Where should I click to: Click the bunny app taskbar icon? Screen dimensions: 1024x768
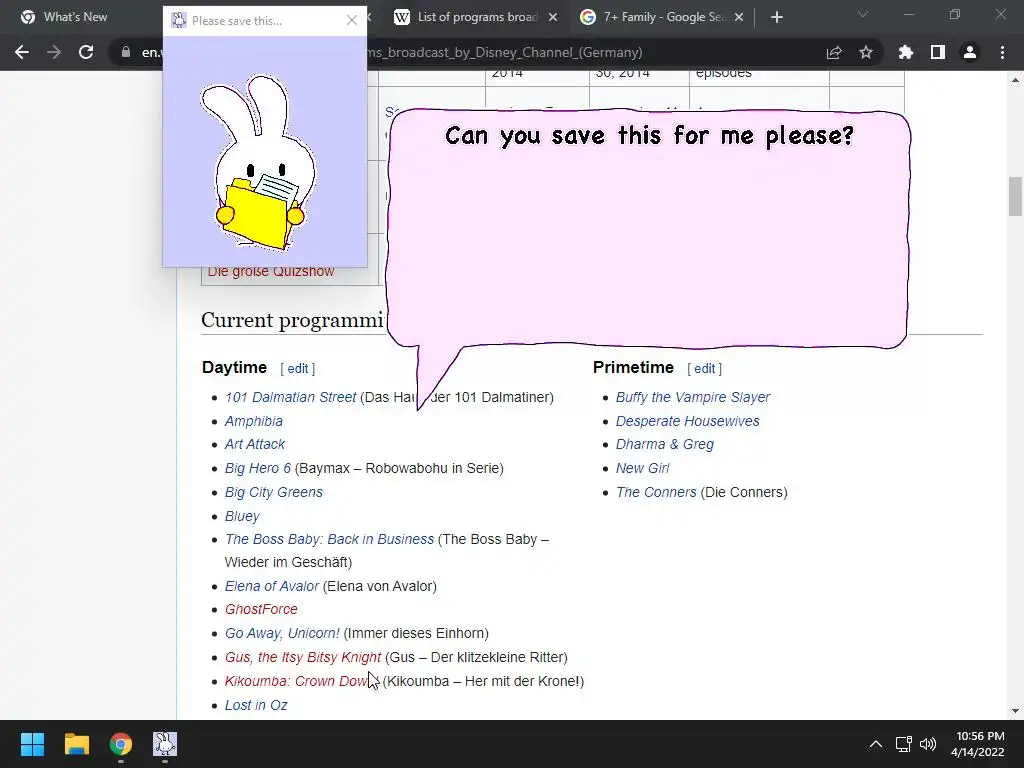click(x=165, y=744)
